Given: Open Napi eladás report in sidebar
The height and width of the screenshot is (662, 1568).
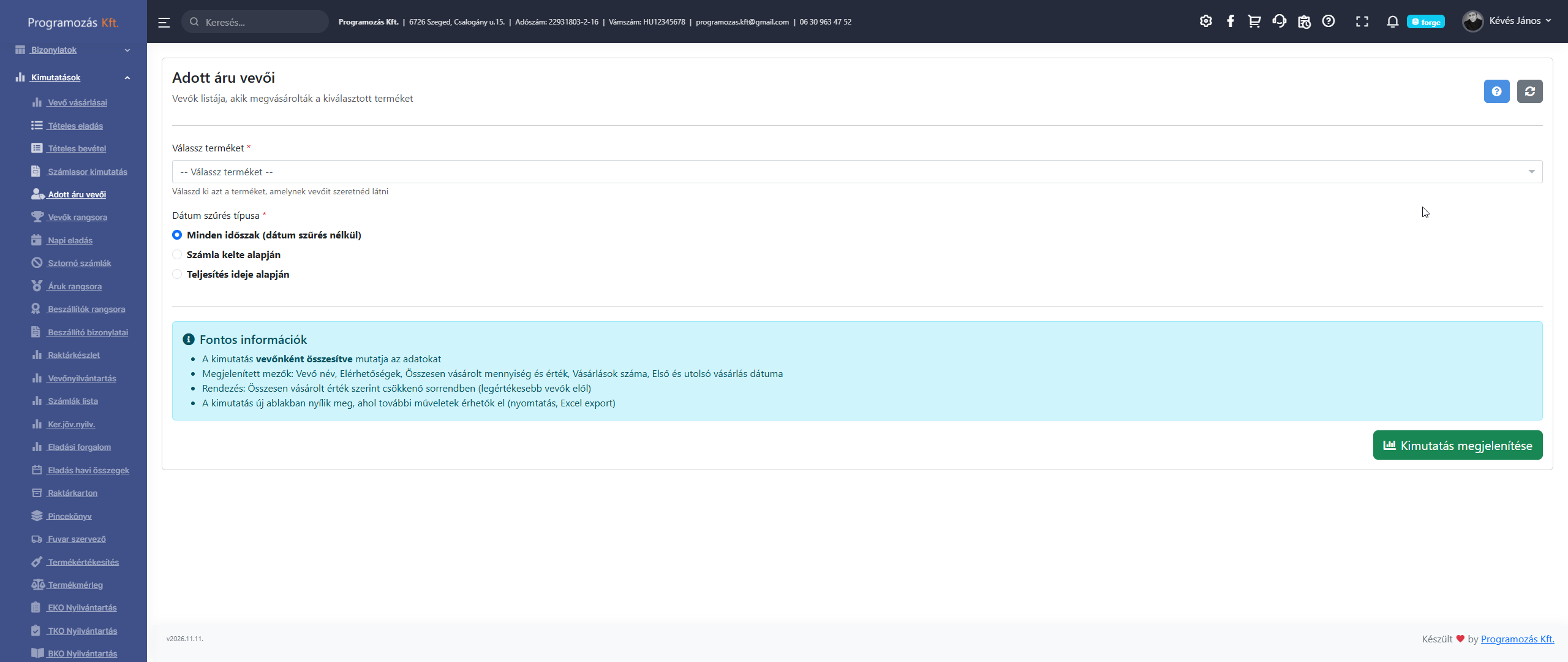Looking at the screenshot, I should coord(70,240).
